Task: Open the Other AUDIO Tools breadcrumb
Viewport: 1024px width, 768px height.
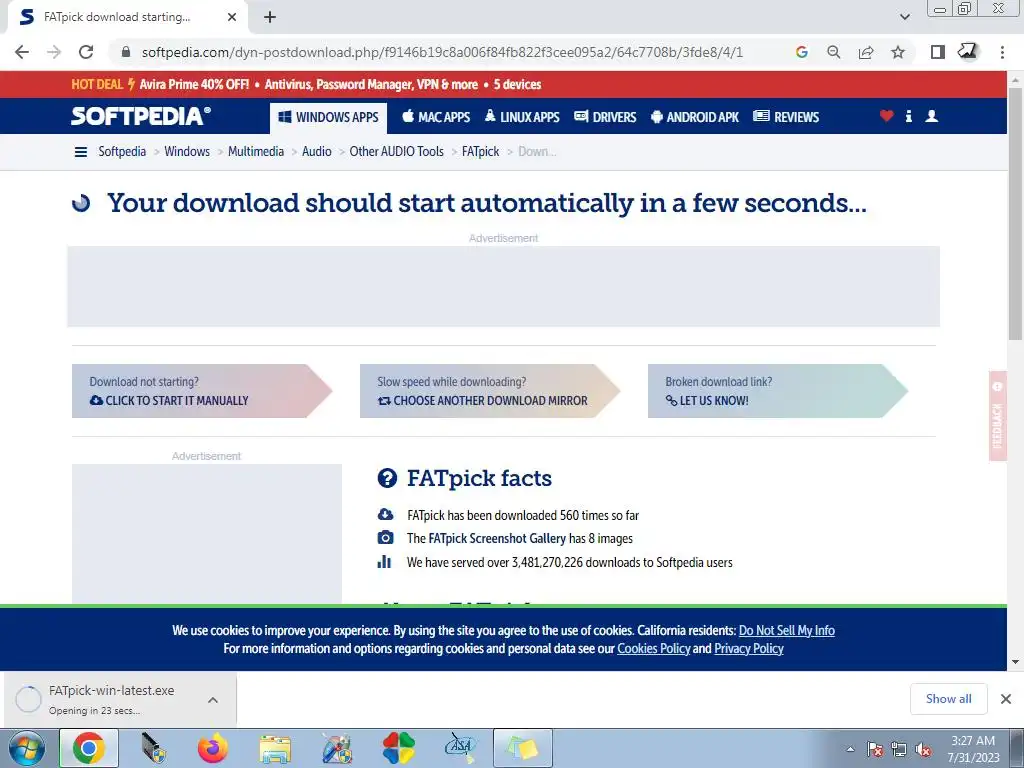Action: [x=396, y=152]
